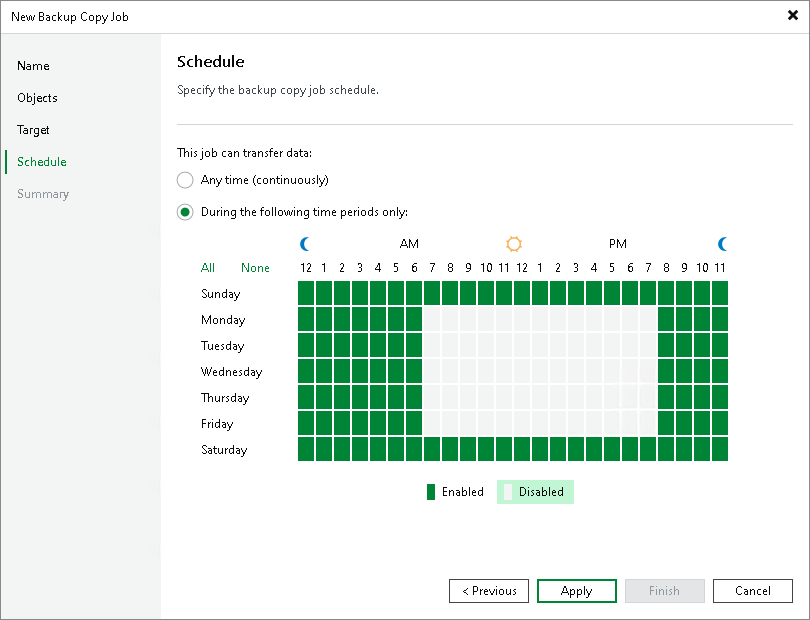Click All to enable every time period
This screenshot has width=810, height=620.
[208, 268]
